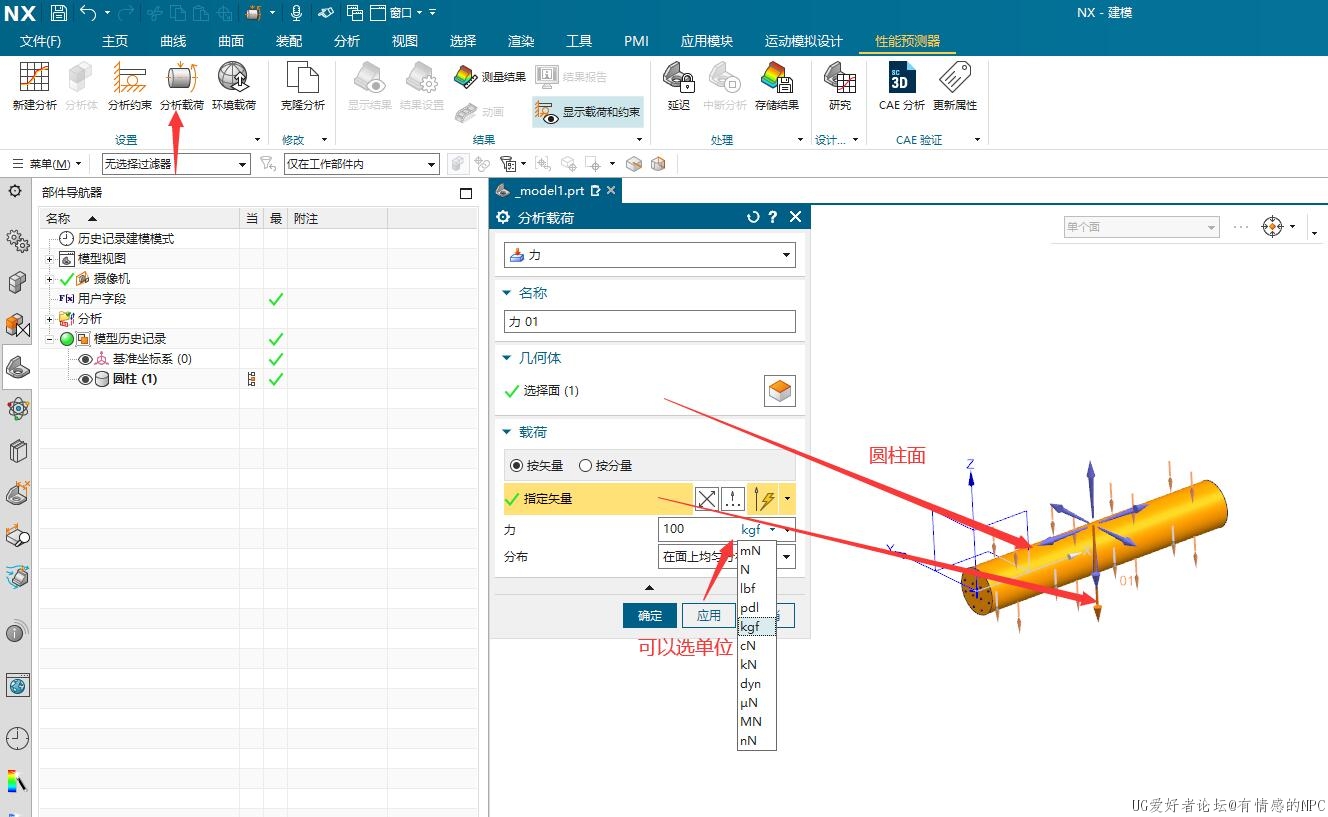Click the 确定 button

tap(650, 616)
